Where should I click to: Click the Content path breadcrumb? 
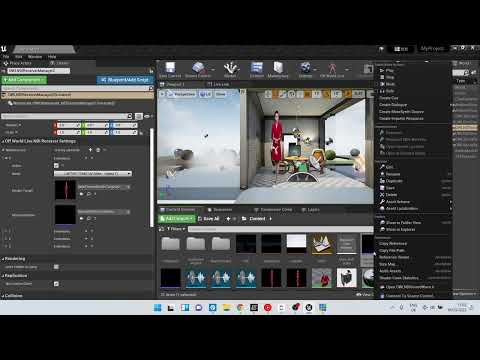(257, 219)
